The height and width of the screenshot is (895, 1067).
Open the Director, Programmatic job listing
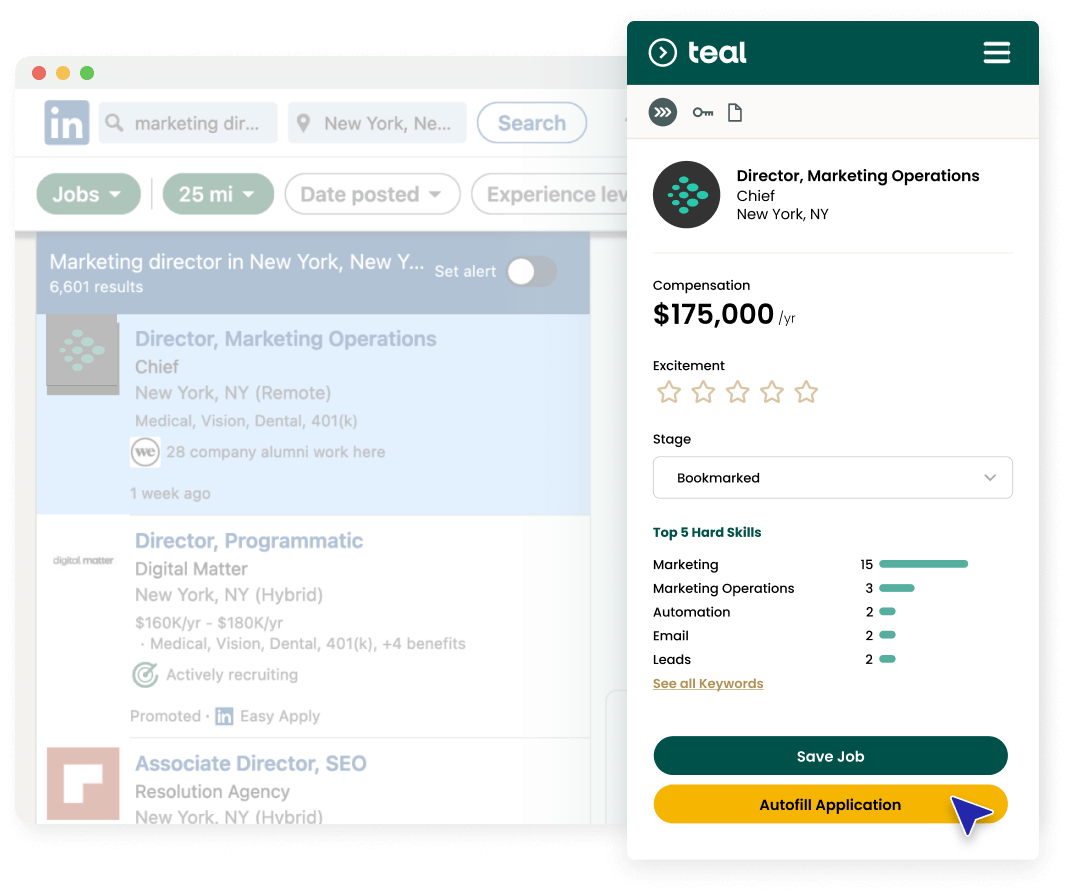click(249, 540)
